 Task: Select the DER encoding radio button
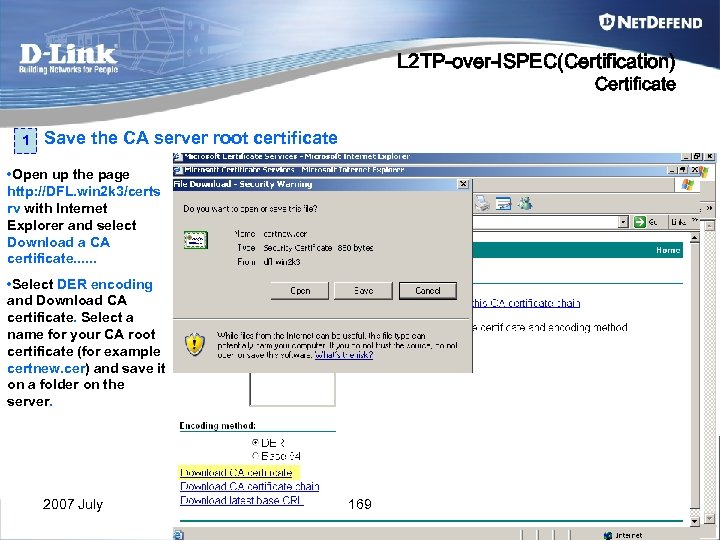(255, 443)
